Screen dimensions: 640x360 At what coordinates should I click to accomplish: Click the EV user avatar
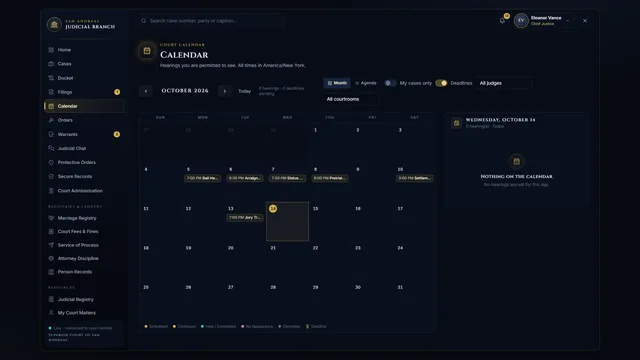click(521, 20)
